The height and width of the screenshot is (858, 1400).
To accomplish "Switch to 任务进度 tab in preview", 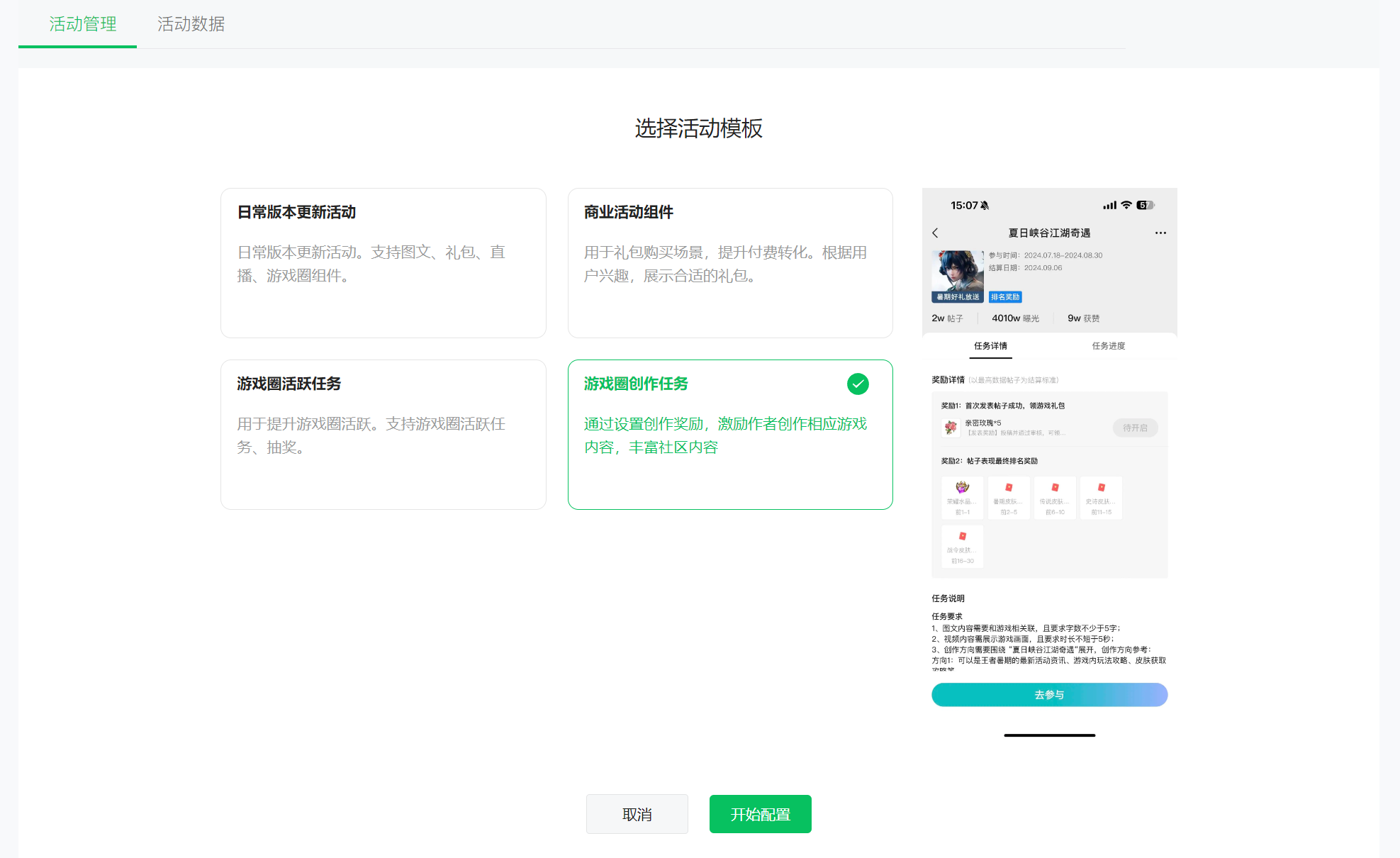I will (x=1108, y=346).
